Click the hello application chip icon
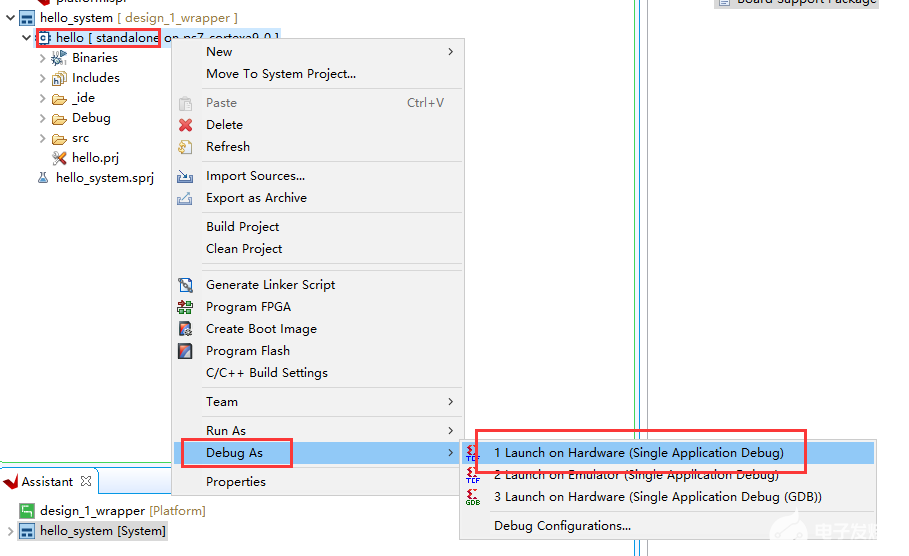The image size is (909, 556). [x=44, y=38]
